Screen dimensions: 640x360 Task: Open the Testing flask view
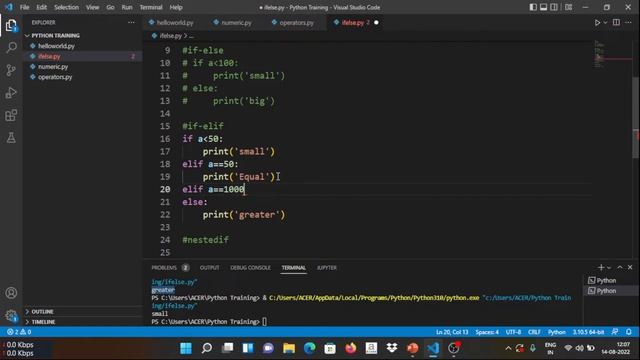(x=11, y=138)
